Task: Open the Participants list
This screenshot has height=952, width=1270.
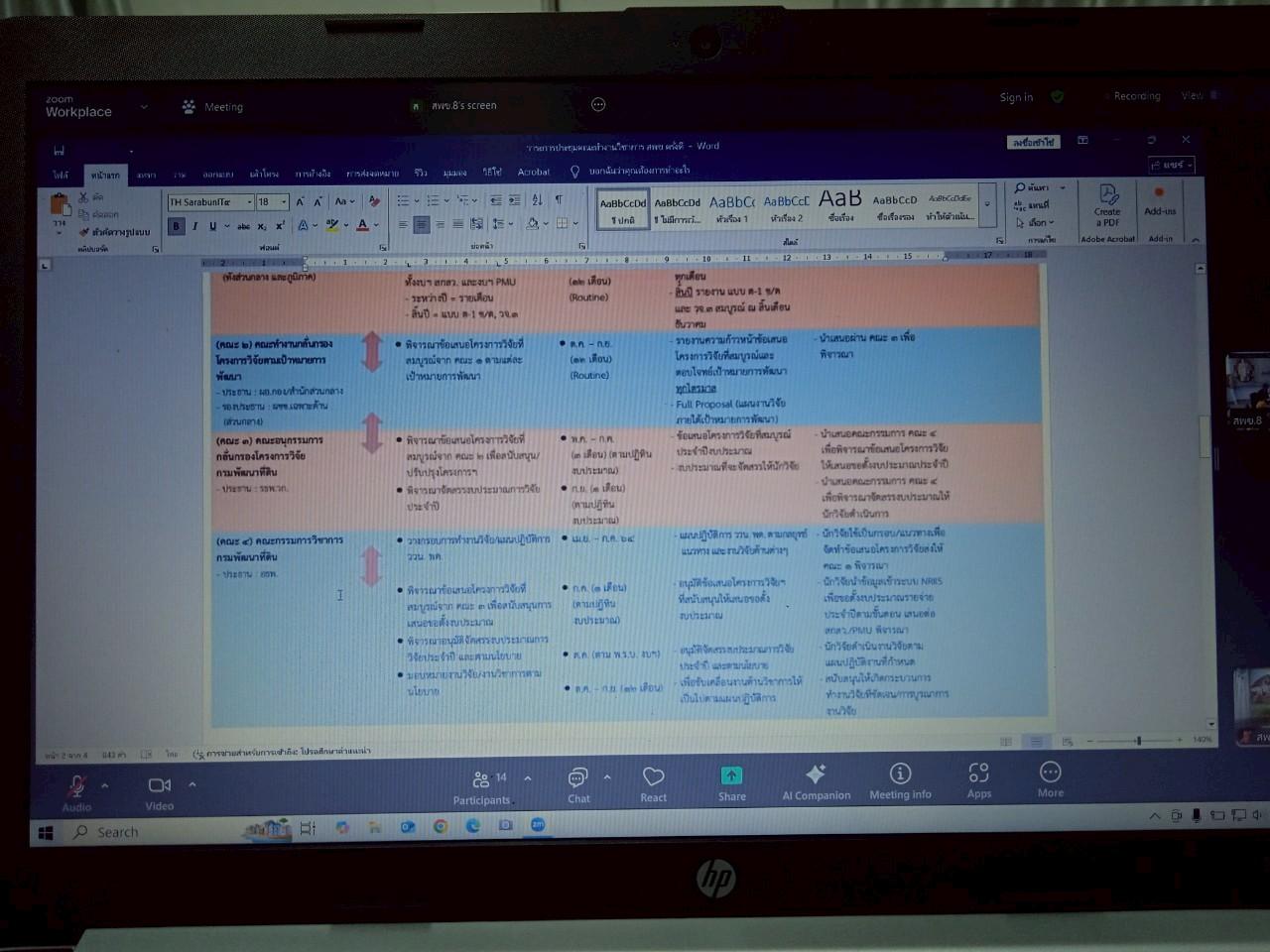Action: tap(482, 783)
